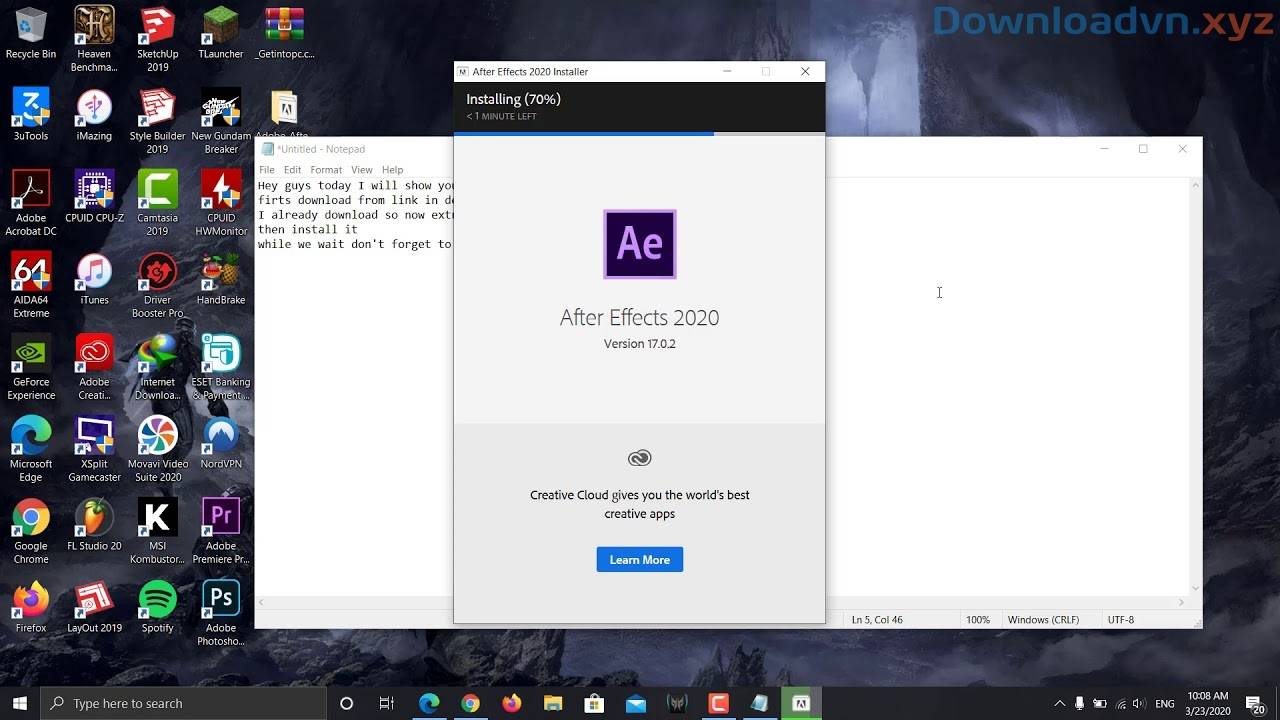Open Task View on taskbar
The height and width of the screenshot is (720, 1280).
[387, 703]
